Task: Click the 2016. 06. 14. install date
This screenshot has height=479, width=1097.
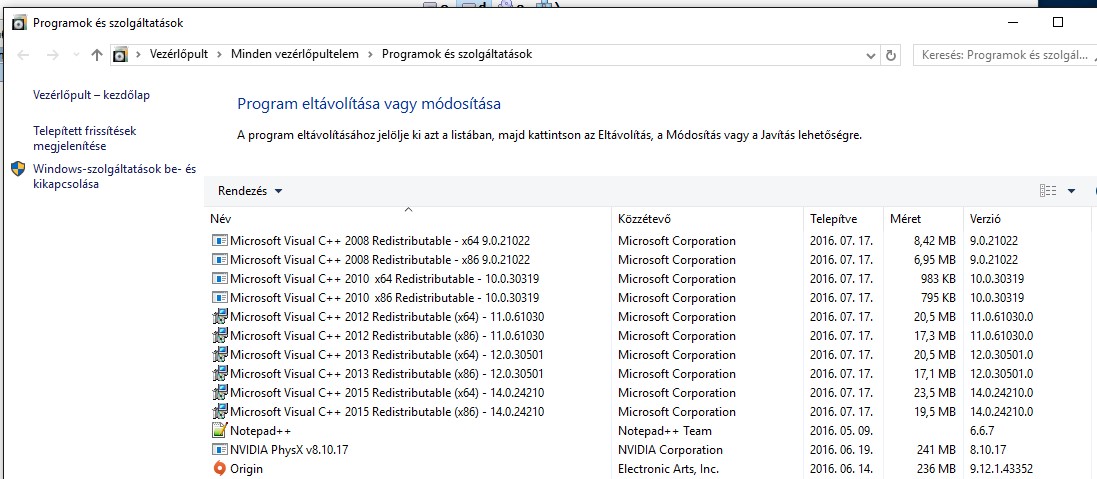Action: 841,469
